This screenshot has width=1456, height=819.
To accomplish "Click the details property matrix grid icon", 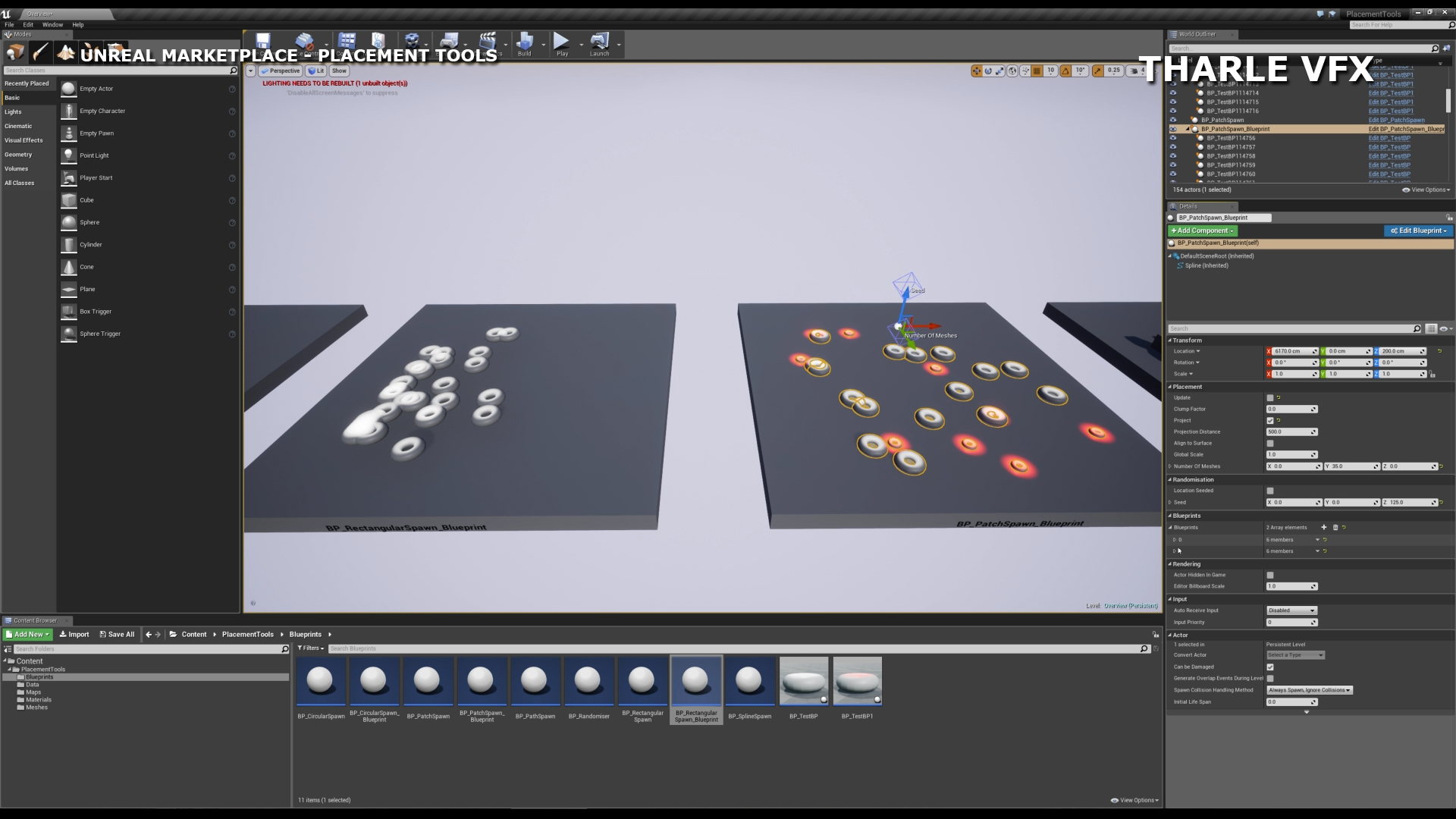I will [1431, 328].
